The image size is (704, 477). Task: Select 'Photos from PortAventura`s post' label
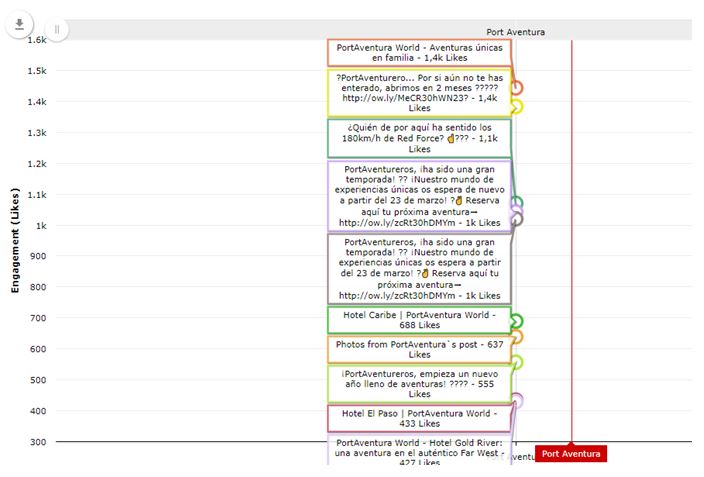coord(419,349)
